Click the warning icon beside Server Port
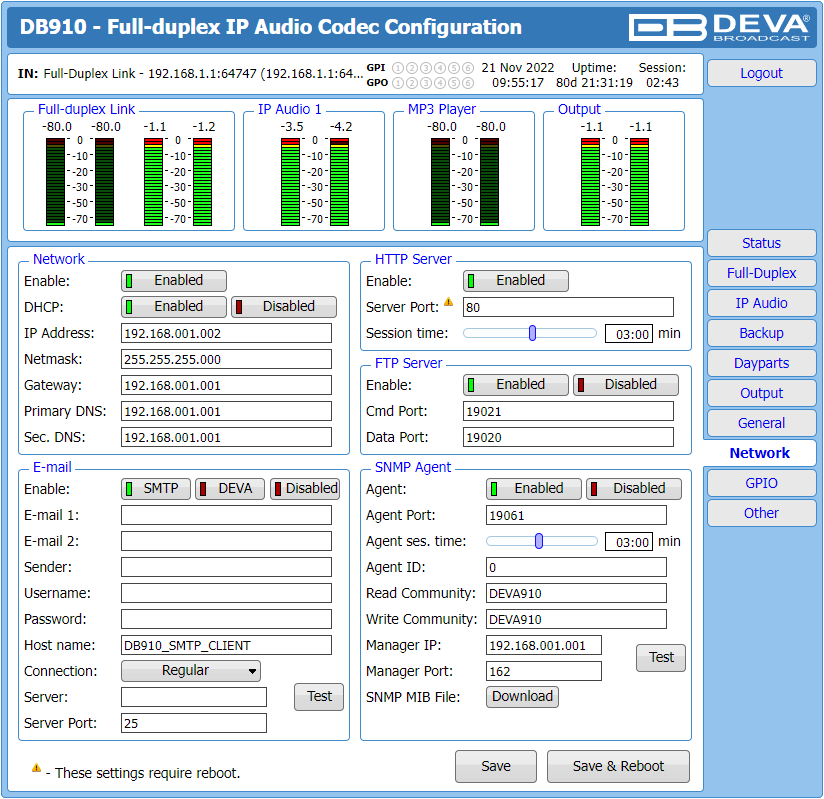Viewport: 824px width, 799px height. pyautogui.click(x=448, y=302)
